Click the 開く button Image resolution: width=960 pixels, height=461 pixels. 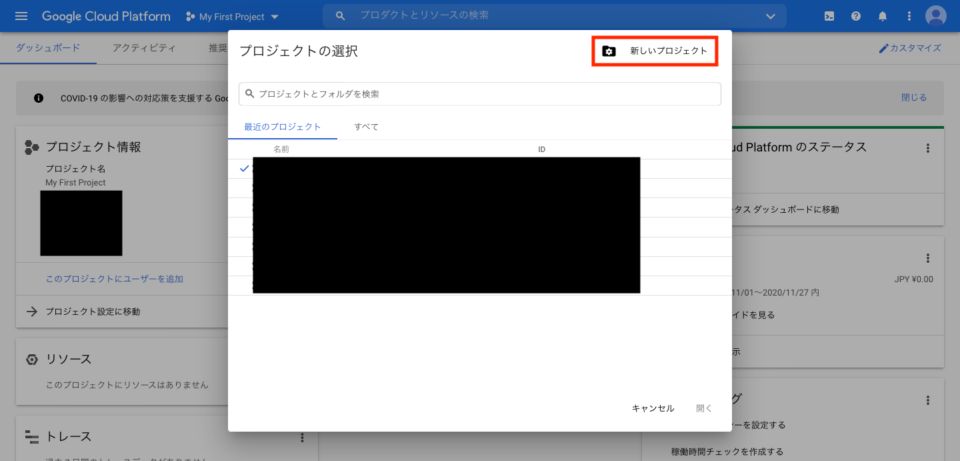point(705,408)
